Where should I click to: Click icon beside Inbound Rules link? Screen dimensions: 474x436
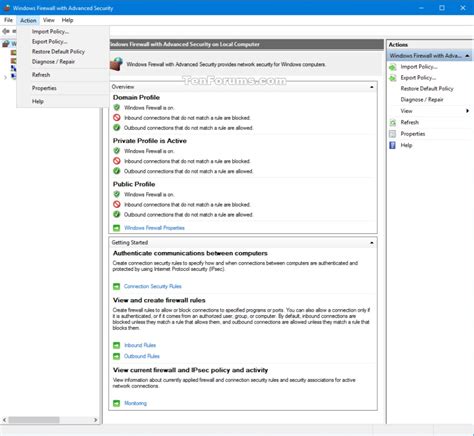[116, 345]
